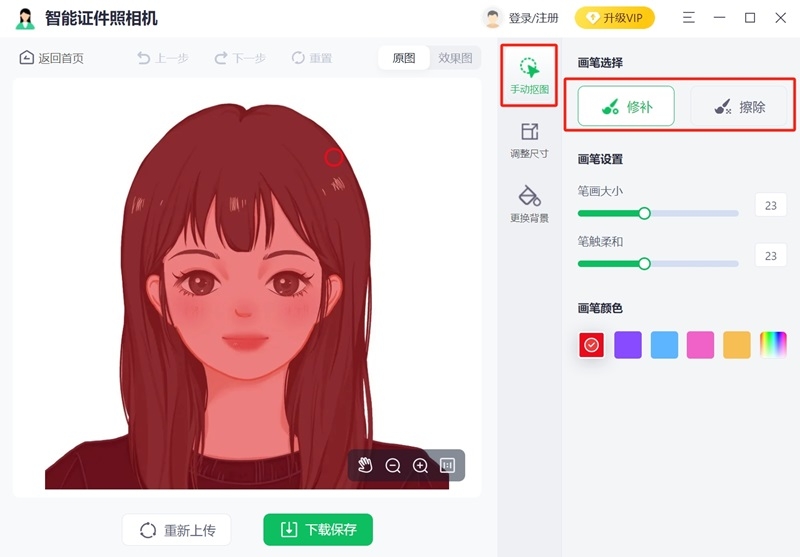
Task: Switch to the 效果图 view tab
Action: [455, 58]
